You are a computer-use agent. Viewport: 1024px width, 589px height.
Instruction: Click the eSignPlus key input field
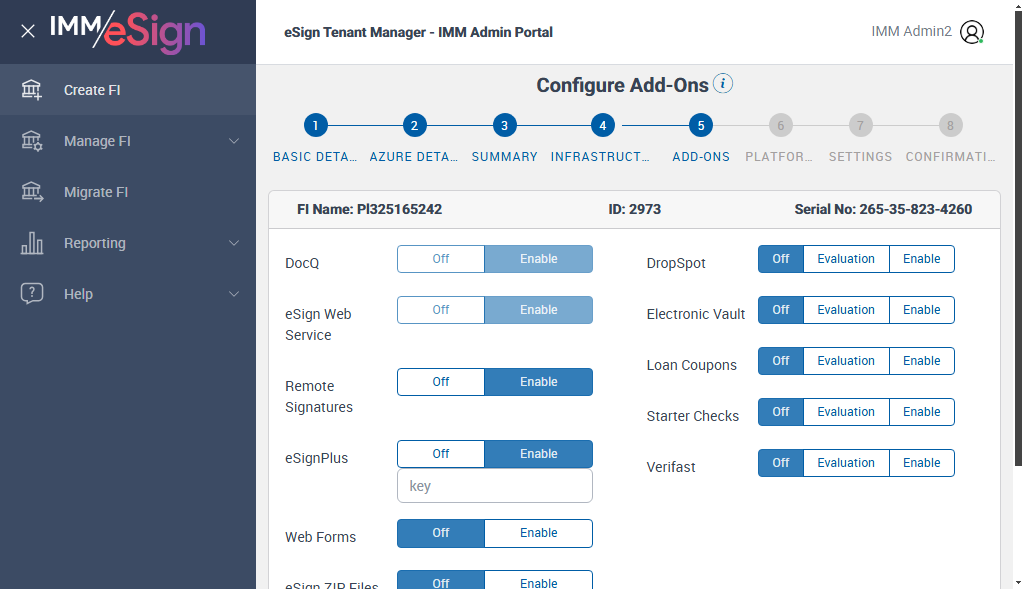tap(494, 486)
